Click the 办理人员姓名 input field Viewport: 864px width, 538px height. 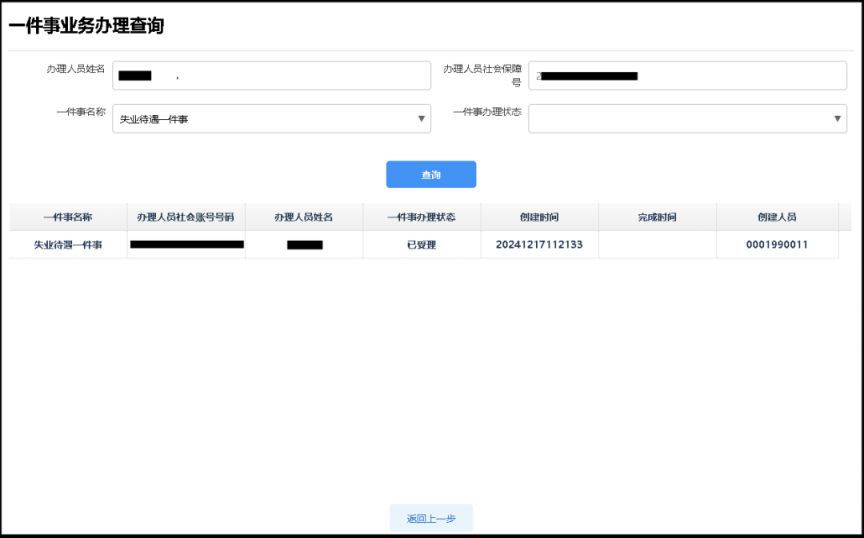point(271,76)
